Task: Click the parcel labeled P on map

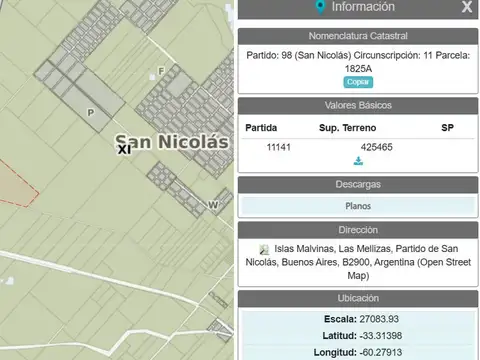Action: [90, 113]
